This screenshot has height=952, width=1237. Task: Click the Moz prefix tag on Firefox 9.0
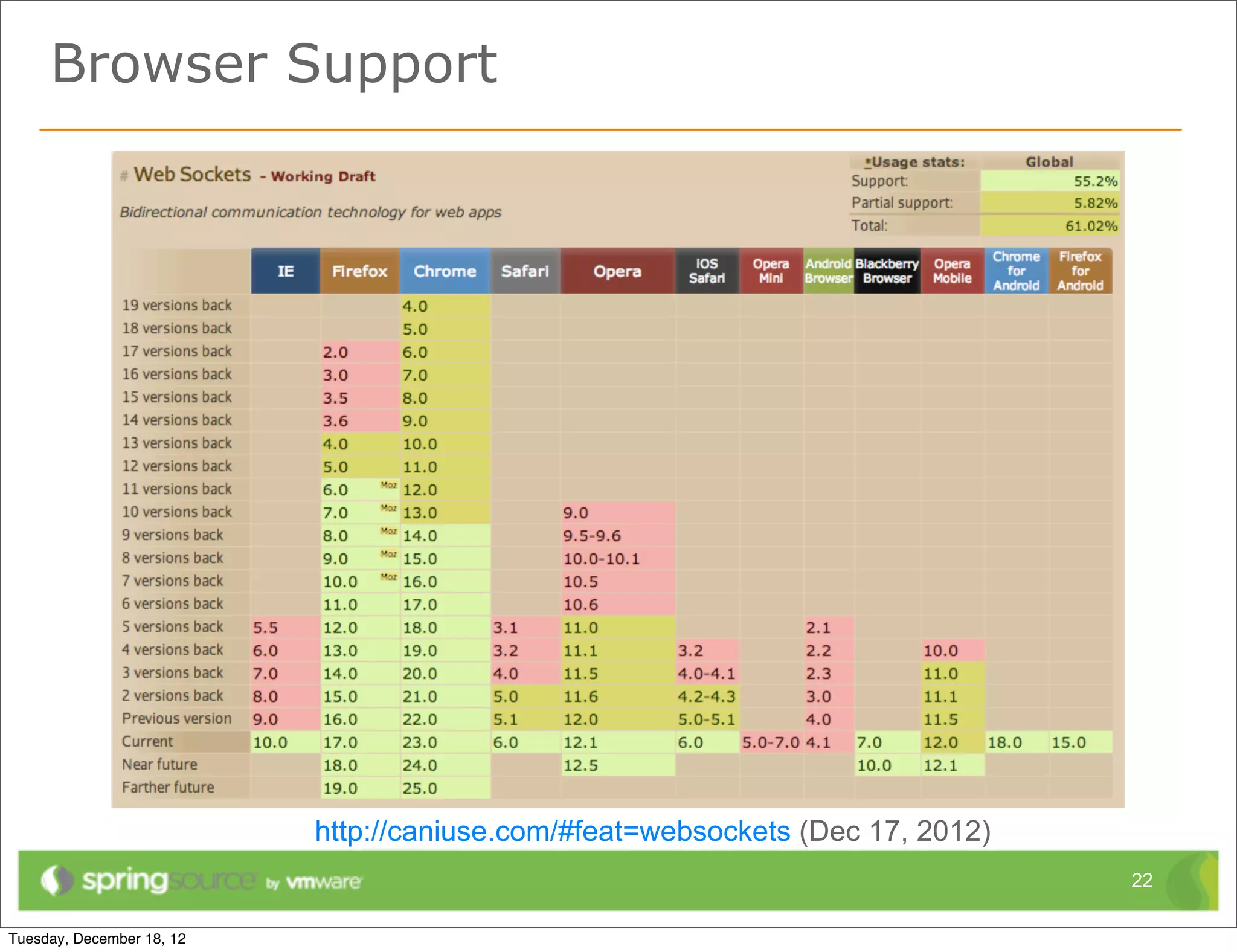coord(388,554)
